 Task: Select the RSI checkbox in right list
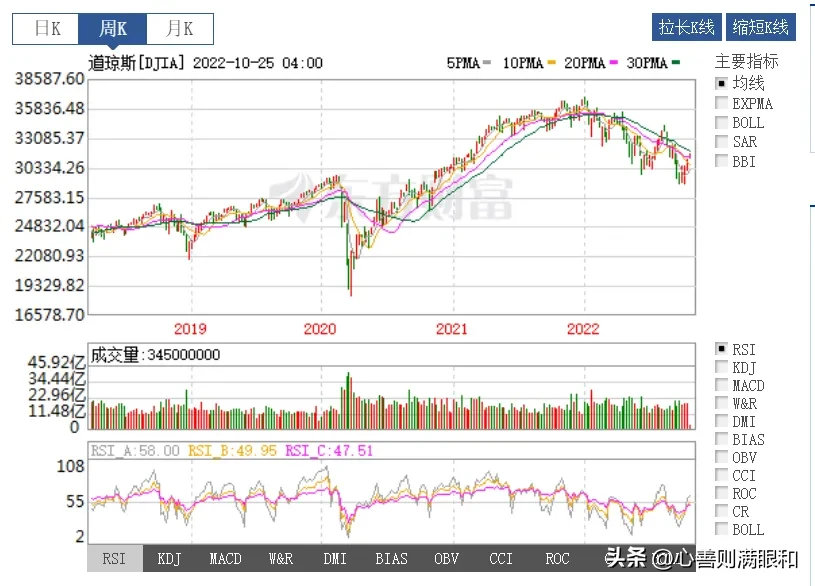pos(721,349)
